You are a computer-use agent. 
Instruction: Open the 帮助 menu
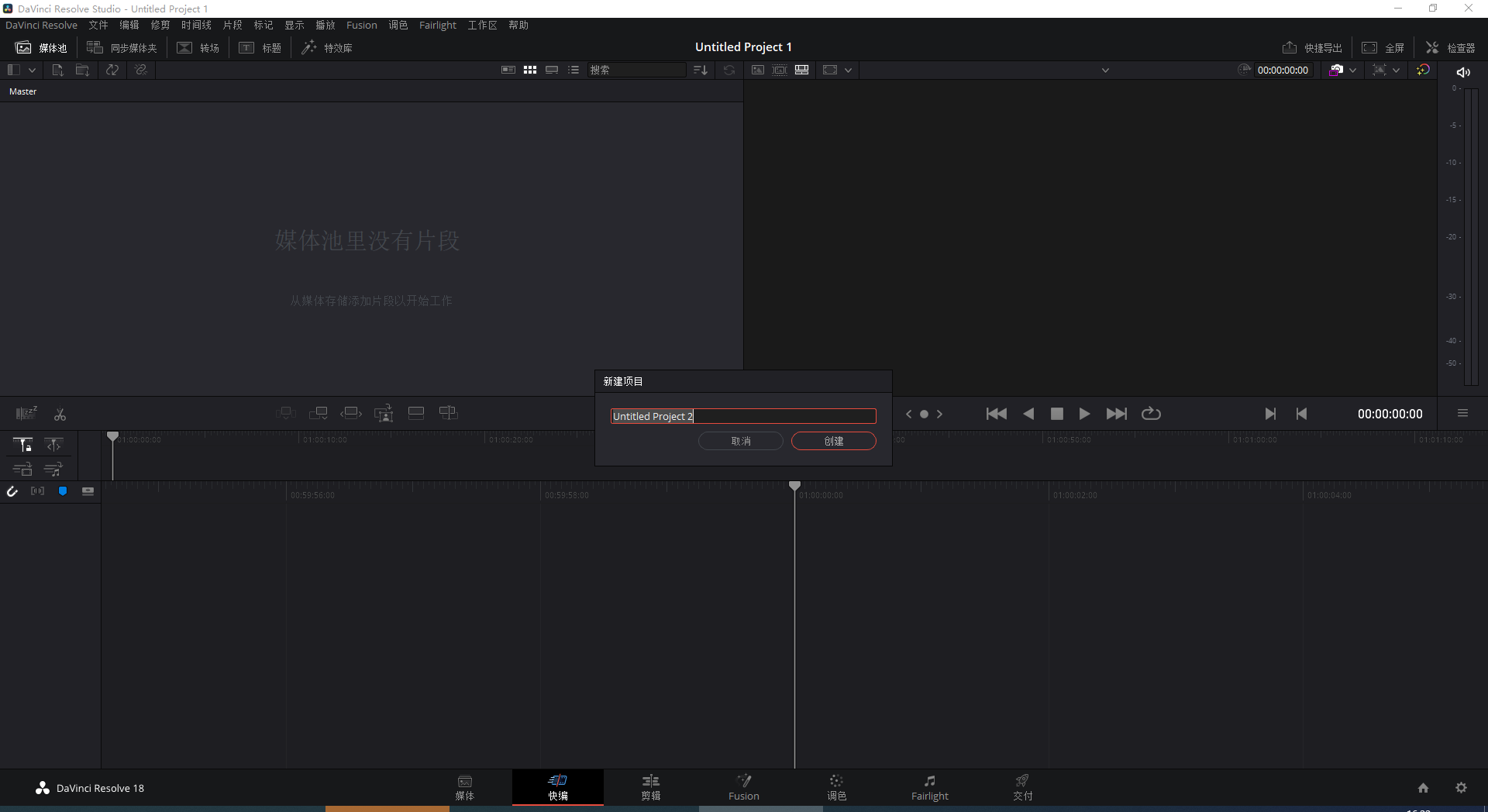pyautogui.click(x=518, y=25)
